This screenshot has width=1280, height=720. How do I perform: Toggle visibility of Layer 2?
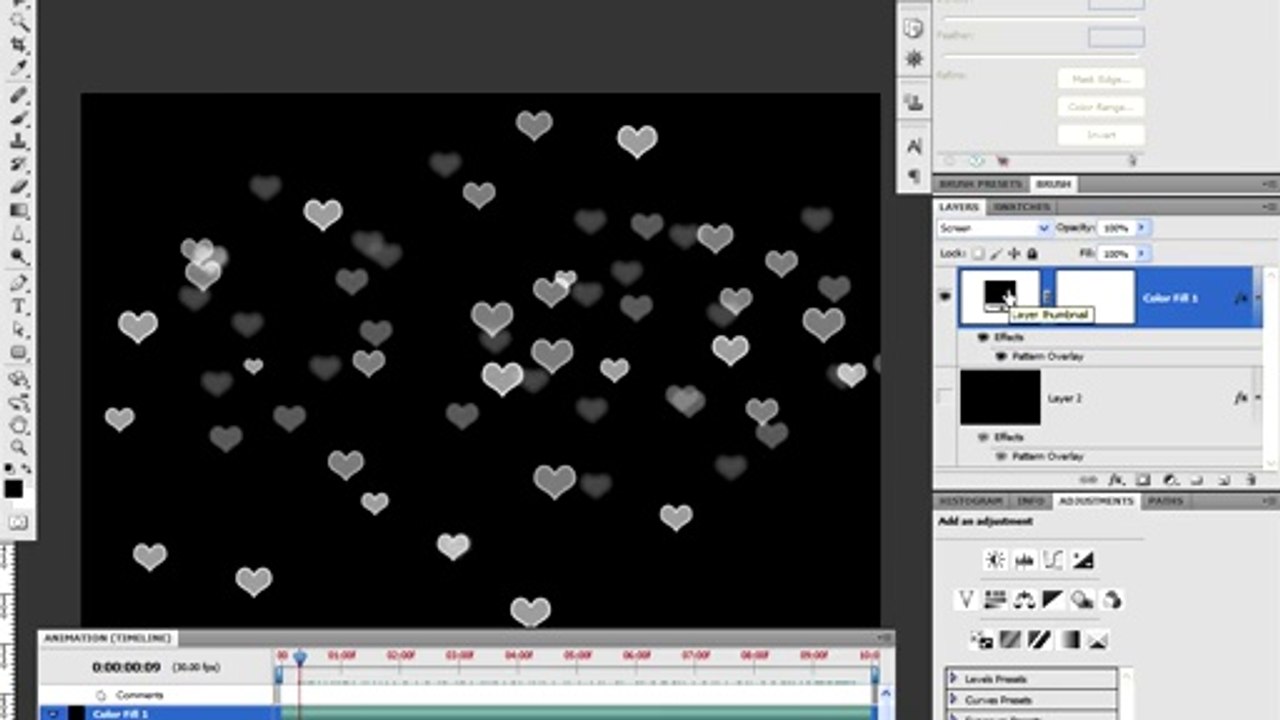[945, 397]
